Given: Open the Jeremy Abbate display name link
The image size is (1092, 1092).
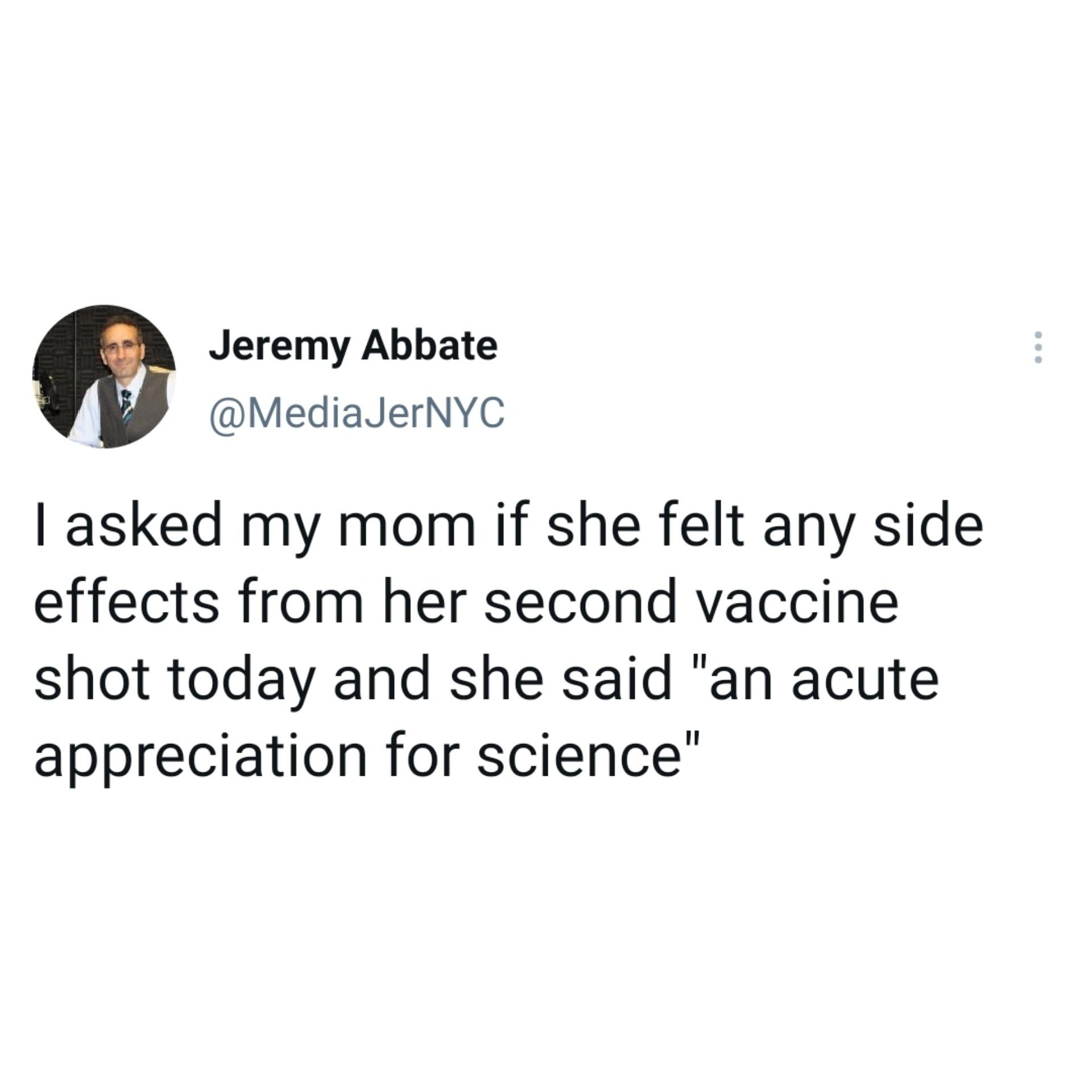Looking at the screenshot, I should pos(353,346).
